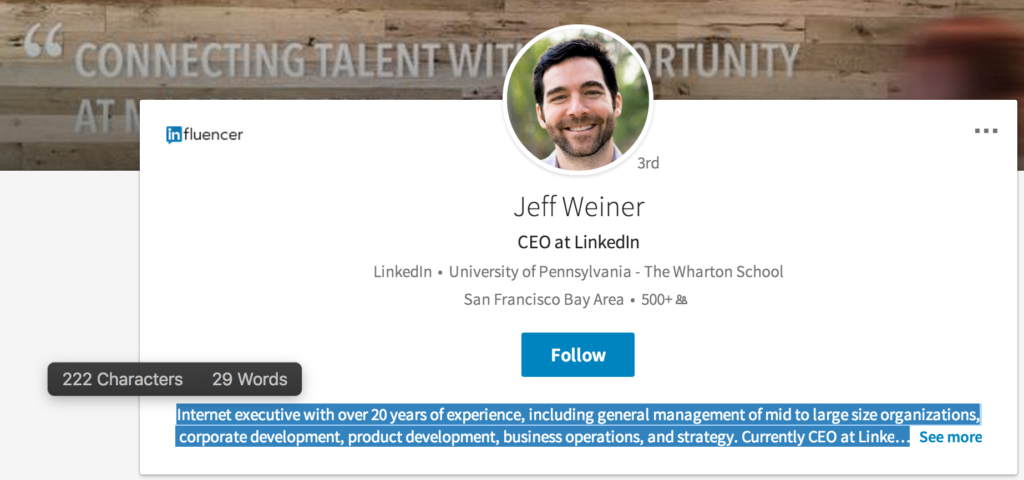This screenshot has height=480, width=1024.
Task: Click the LinkedIn 'in' logo square of Influencer badge
Action: coord(174,135)
